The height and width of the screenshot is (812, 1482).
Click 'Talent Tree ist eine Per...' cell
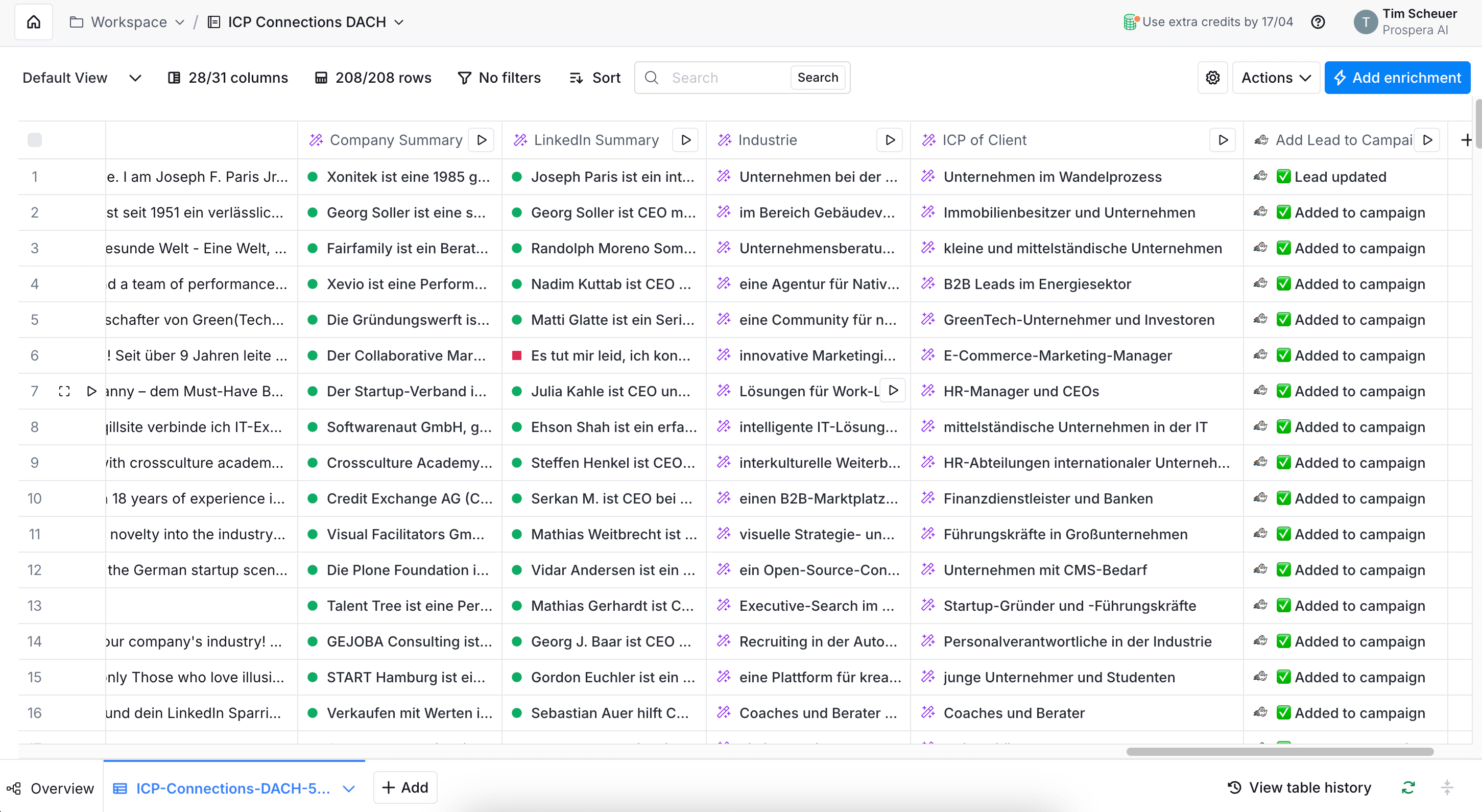point(400,605)
